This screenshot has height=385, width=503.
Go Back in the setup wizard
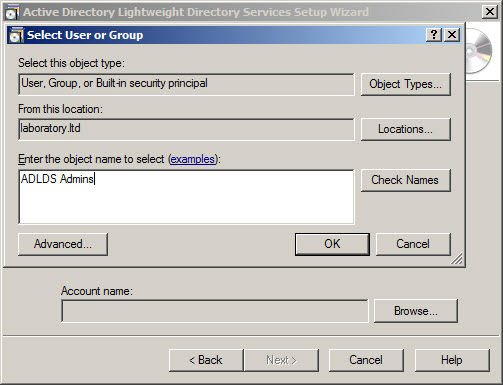pyautogui.click(x=206, y=360)
